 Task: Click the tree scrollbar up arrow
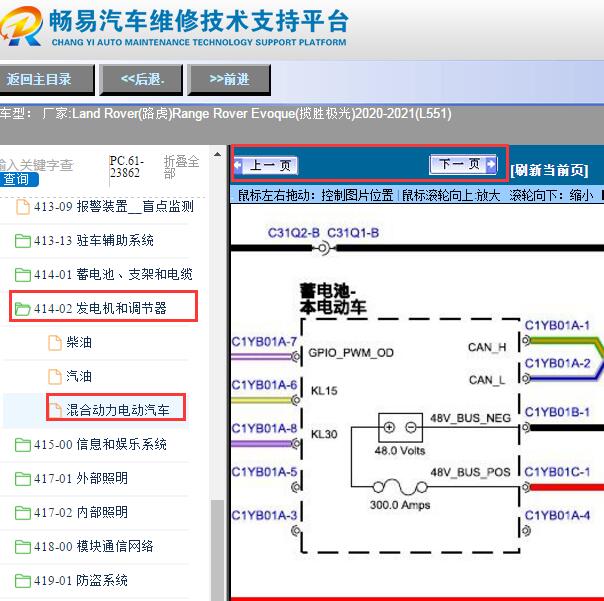217,154
